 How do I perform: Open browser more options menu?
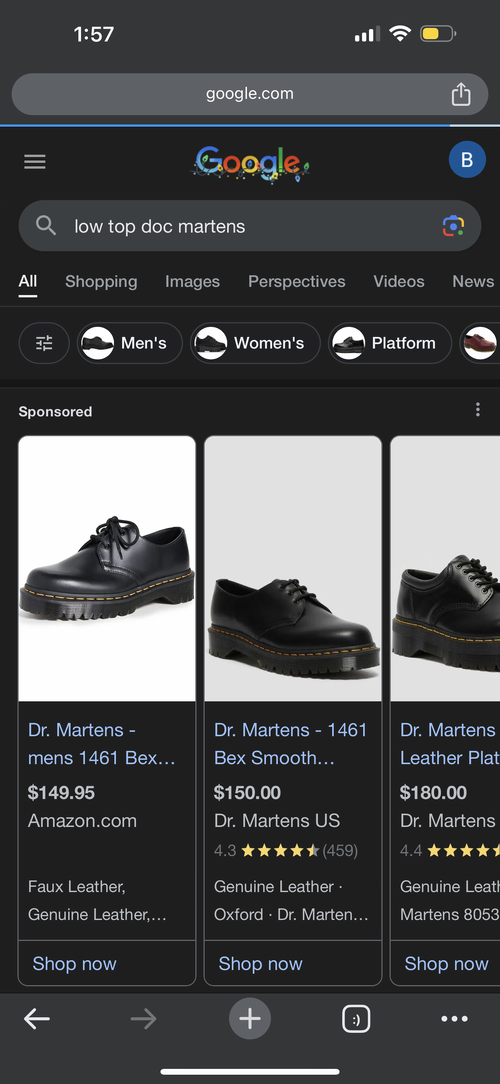click(454, 1018)
